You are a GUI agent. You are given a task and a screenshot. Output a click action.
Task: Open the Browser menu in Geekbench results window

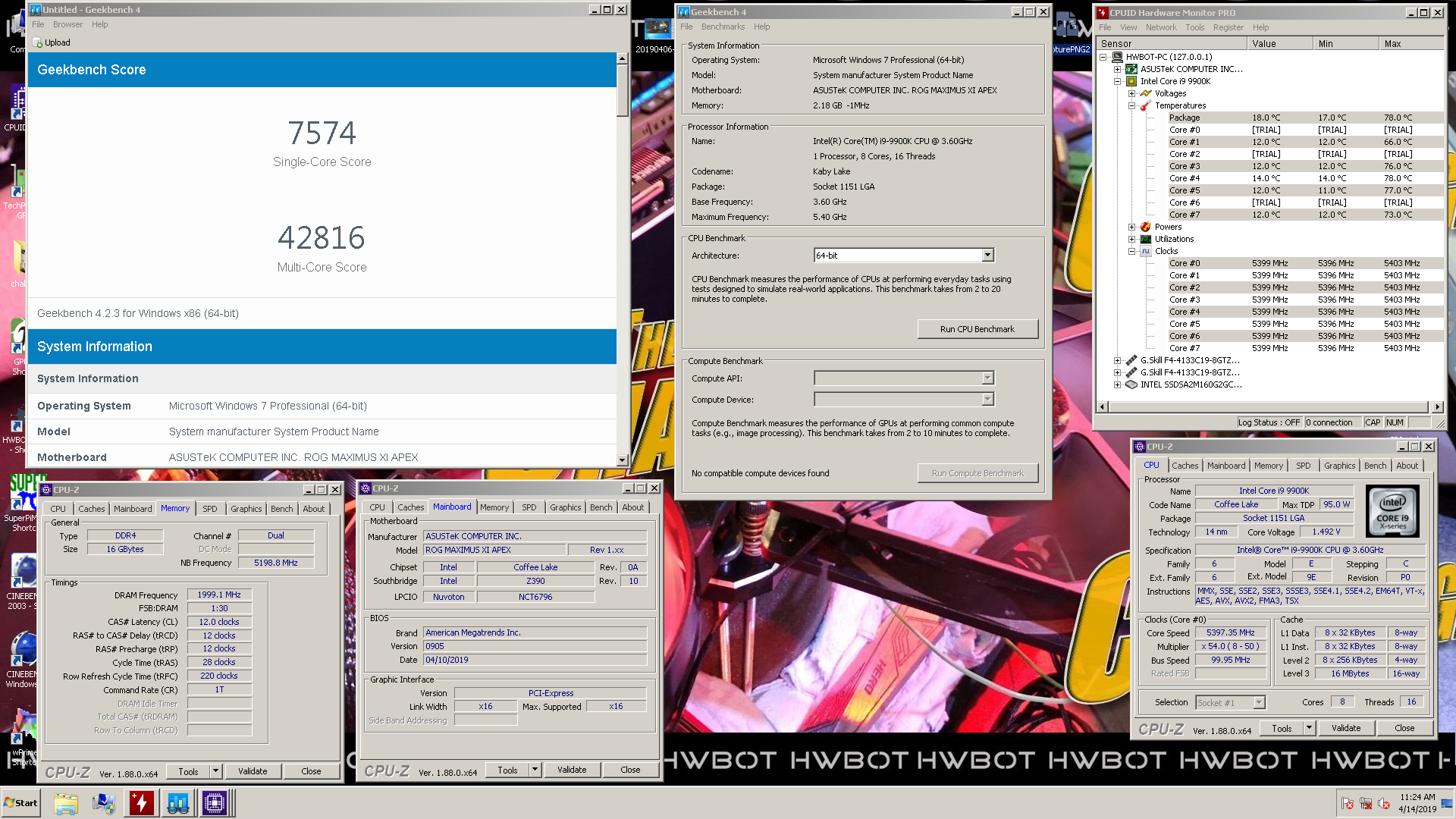[67, 24]
